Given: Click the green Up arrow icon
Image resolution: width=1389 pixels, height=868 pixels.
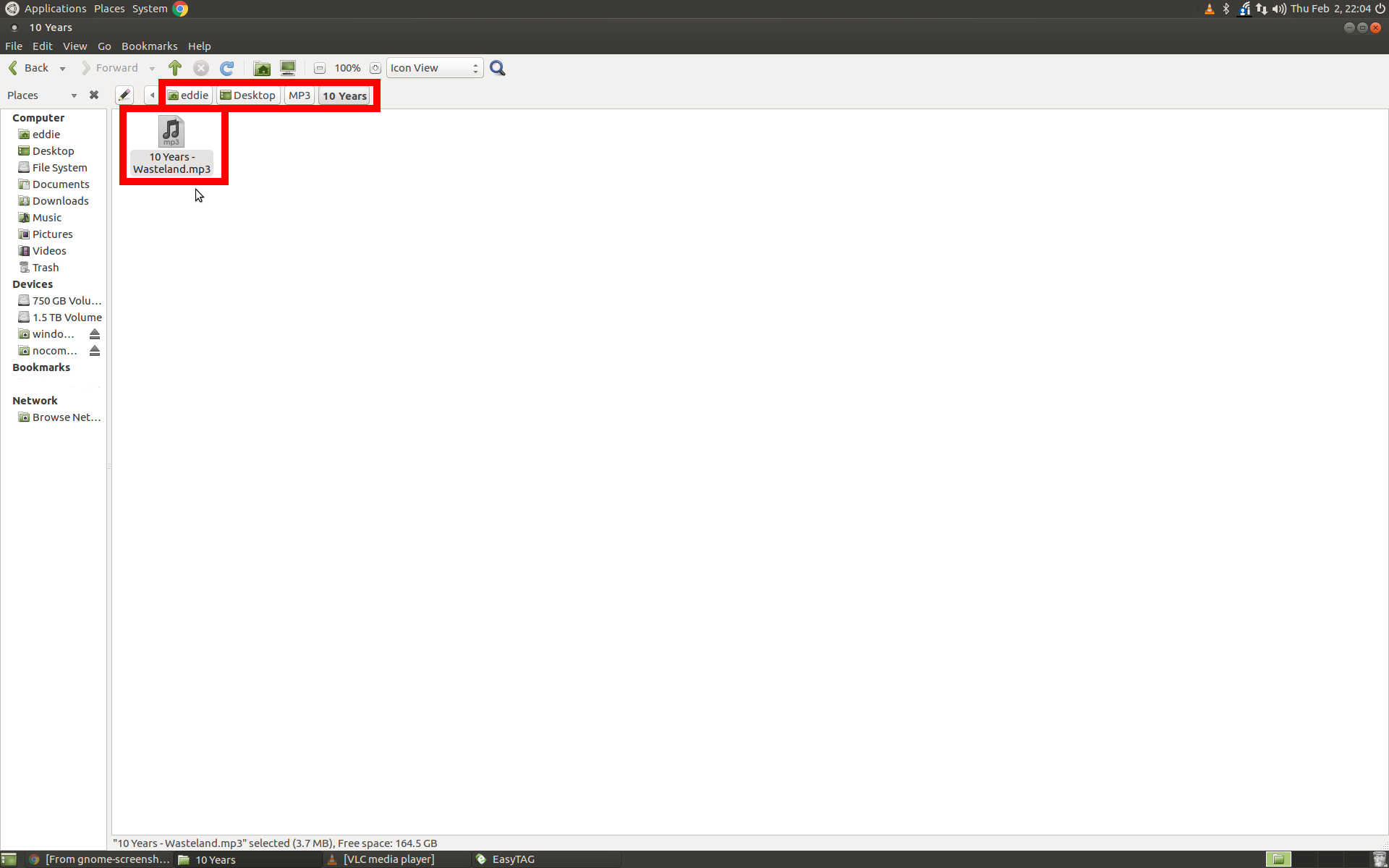Looking at the screenshot, I should click(x=174, y=68).
